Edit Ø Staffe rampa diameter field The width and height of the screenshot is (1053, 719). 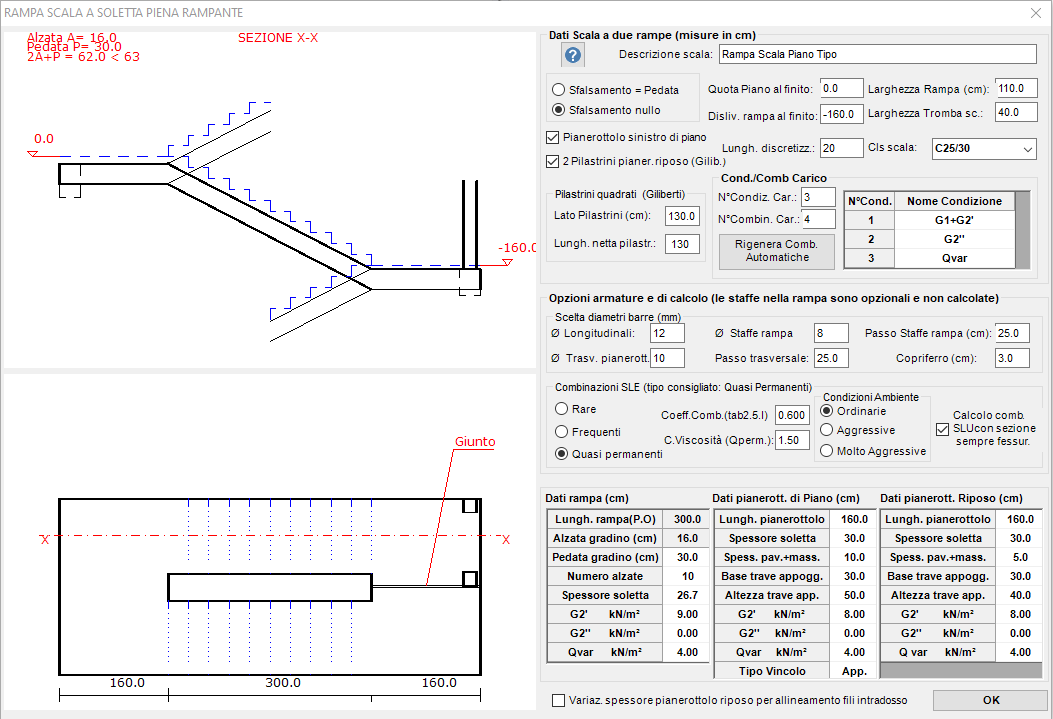pos(831,334)
